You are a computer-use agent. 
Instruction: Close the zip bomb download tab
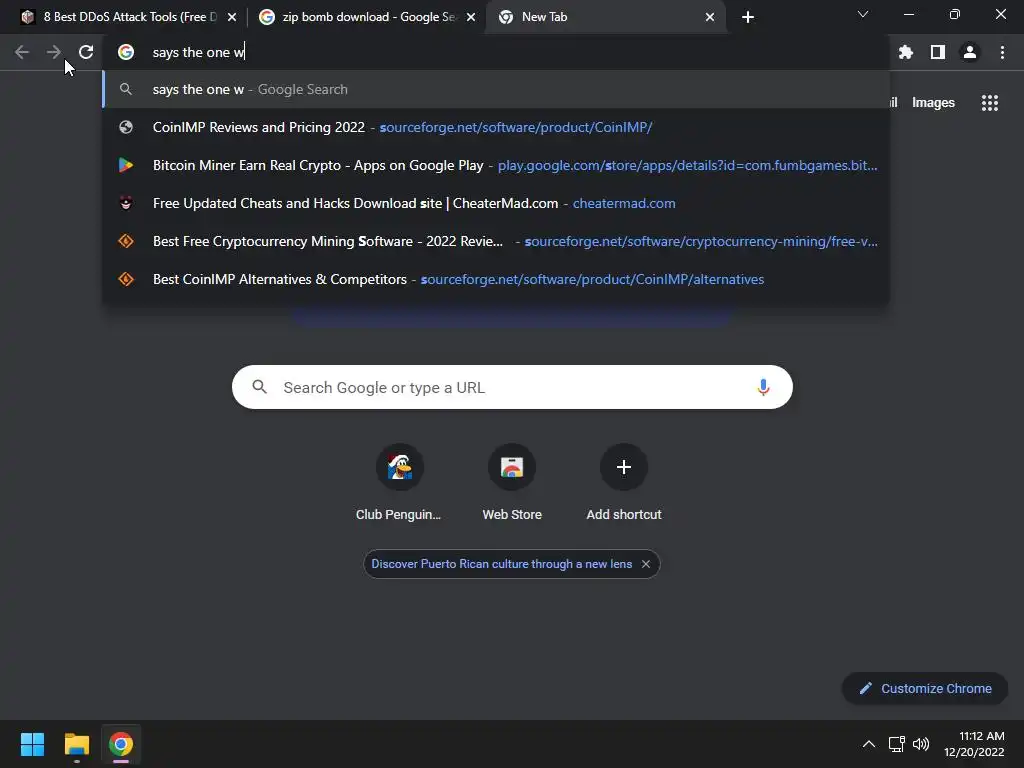click(x=471, y=17)
